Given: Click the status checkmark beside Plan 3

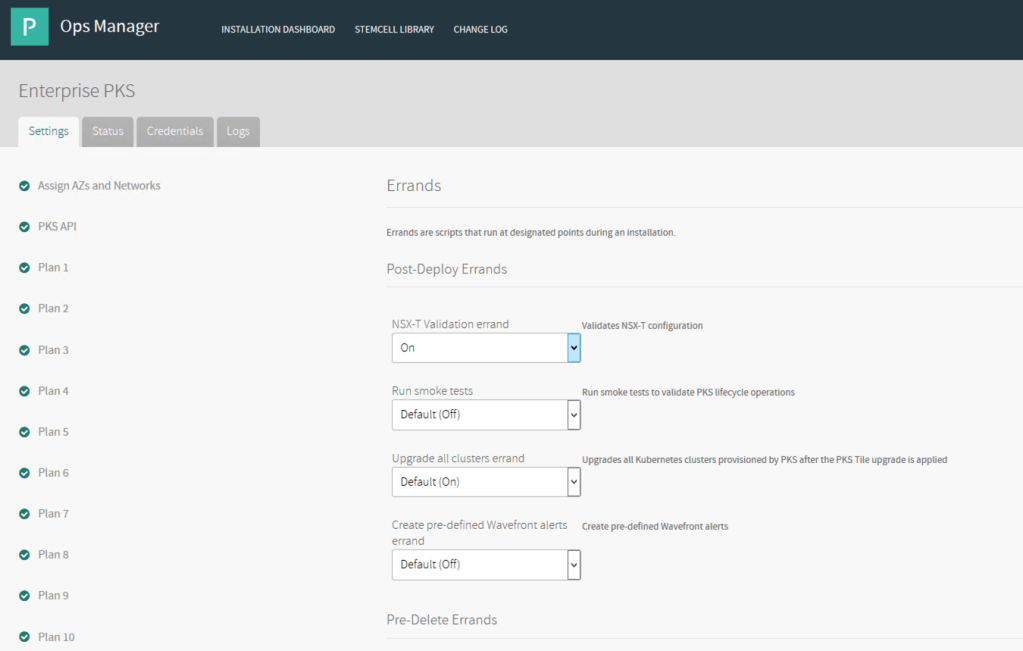Looking at the screenshot, I should click(24, 350).
